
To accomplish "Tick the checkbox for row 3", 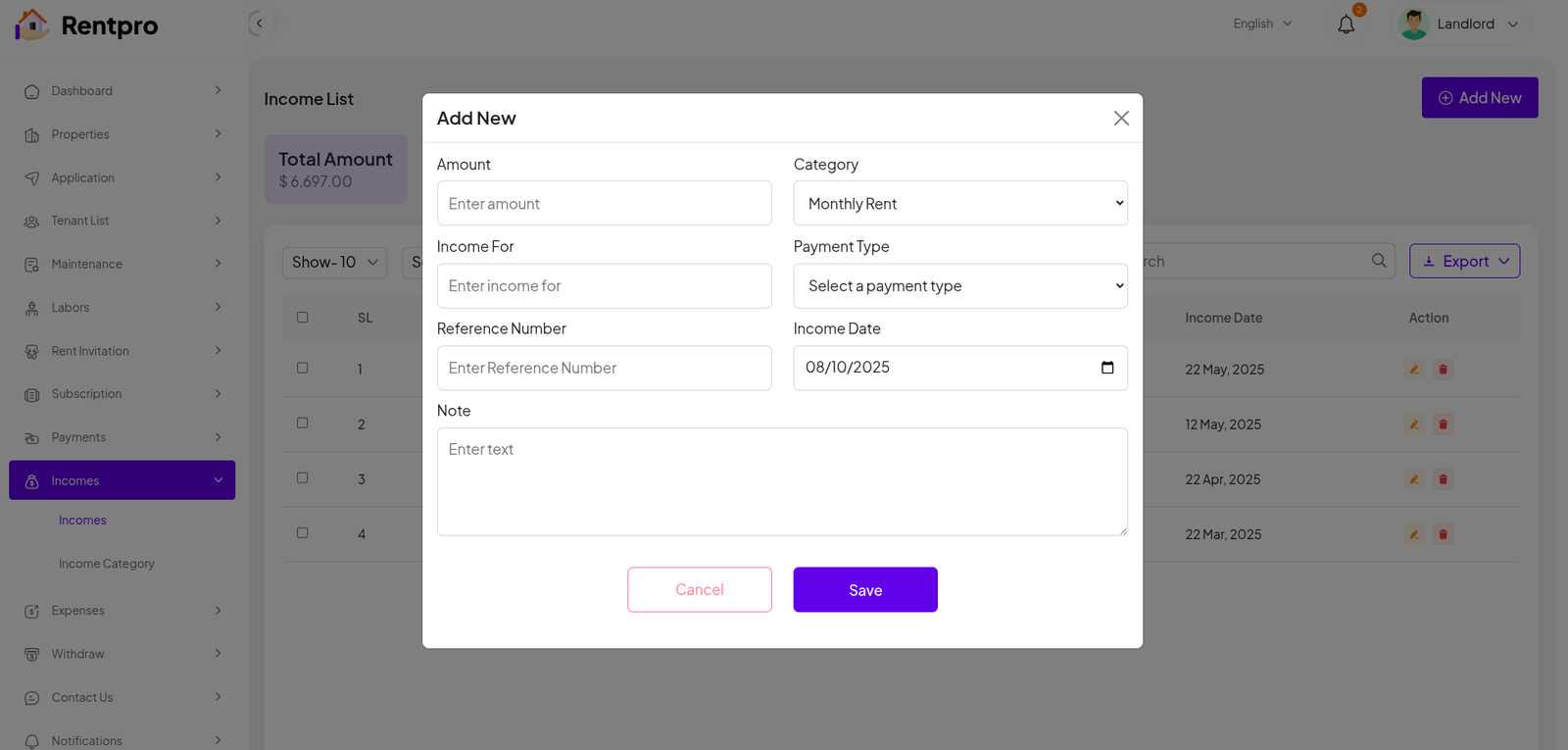I will click(303, 477).
